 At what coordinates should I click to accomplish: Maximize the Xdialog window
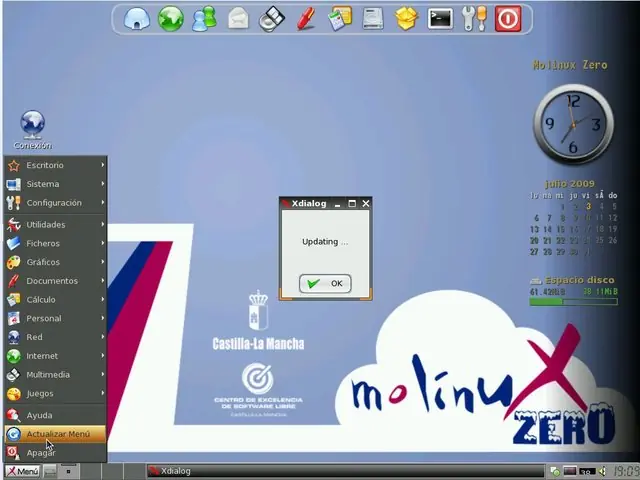click(x=352, y=204)
